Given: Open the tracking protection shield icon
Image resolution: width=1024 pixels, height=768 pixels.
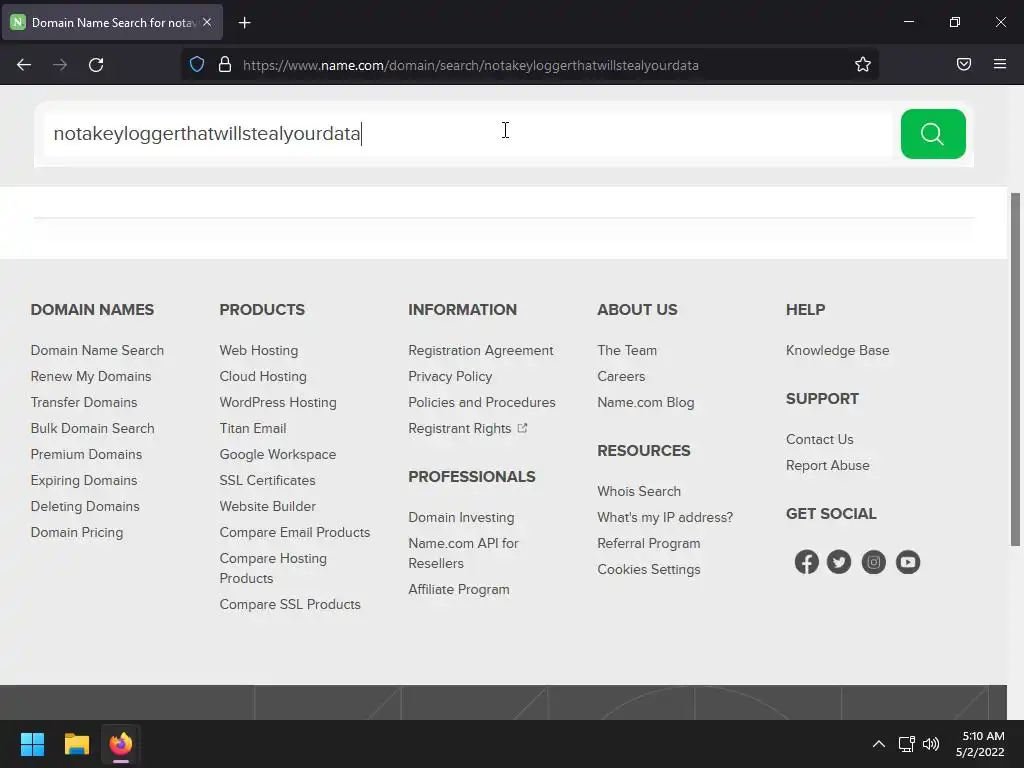Looking at the screenshot, I should coord(197,64).
